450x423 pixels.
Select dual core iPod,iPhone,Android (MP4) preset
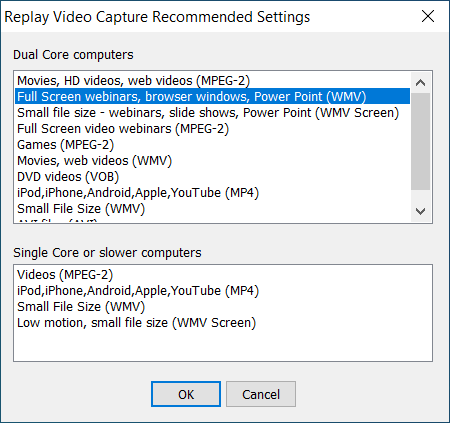point(213,193)
